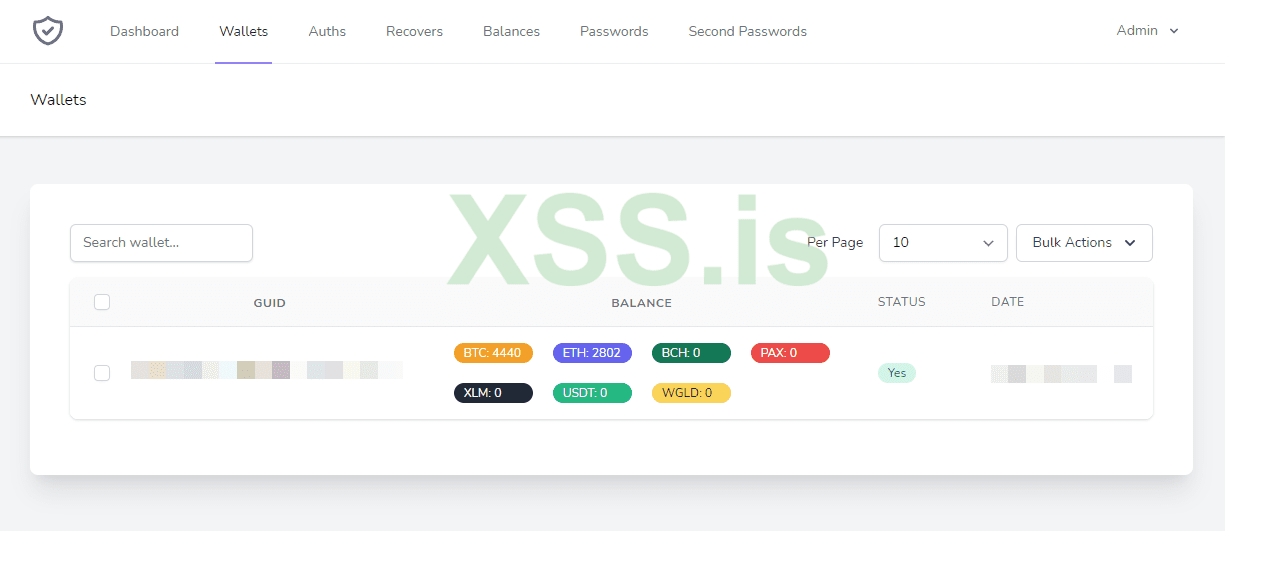Click the STATUS column header

tap(901, 302)
